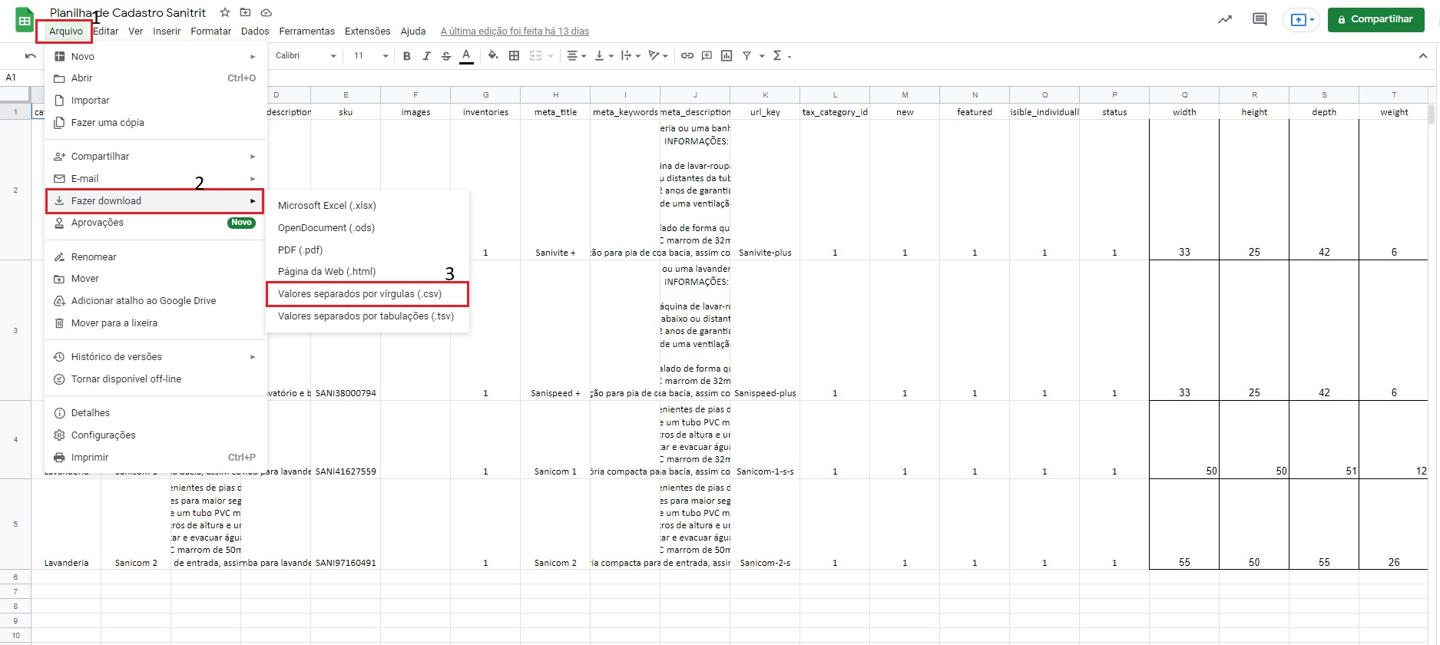The width and height of the screenshot is (1440, 645).
Task: Toggle strikethrough formatting
Action: pyautogui.click(x=446, y=56)
